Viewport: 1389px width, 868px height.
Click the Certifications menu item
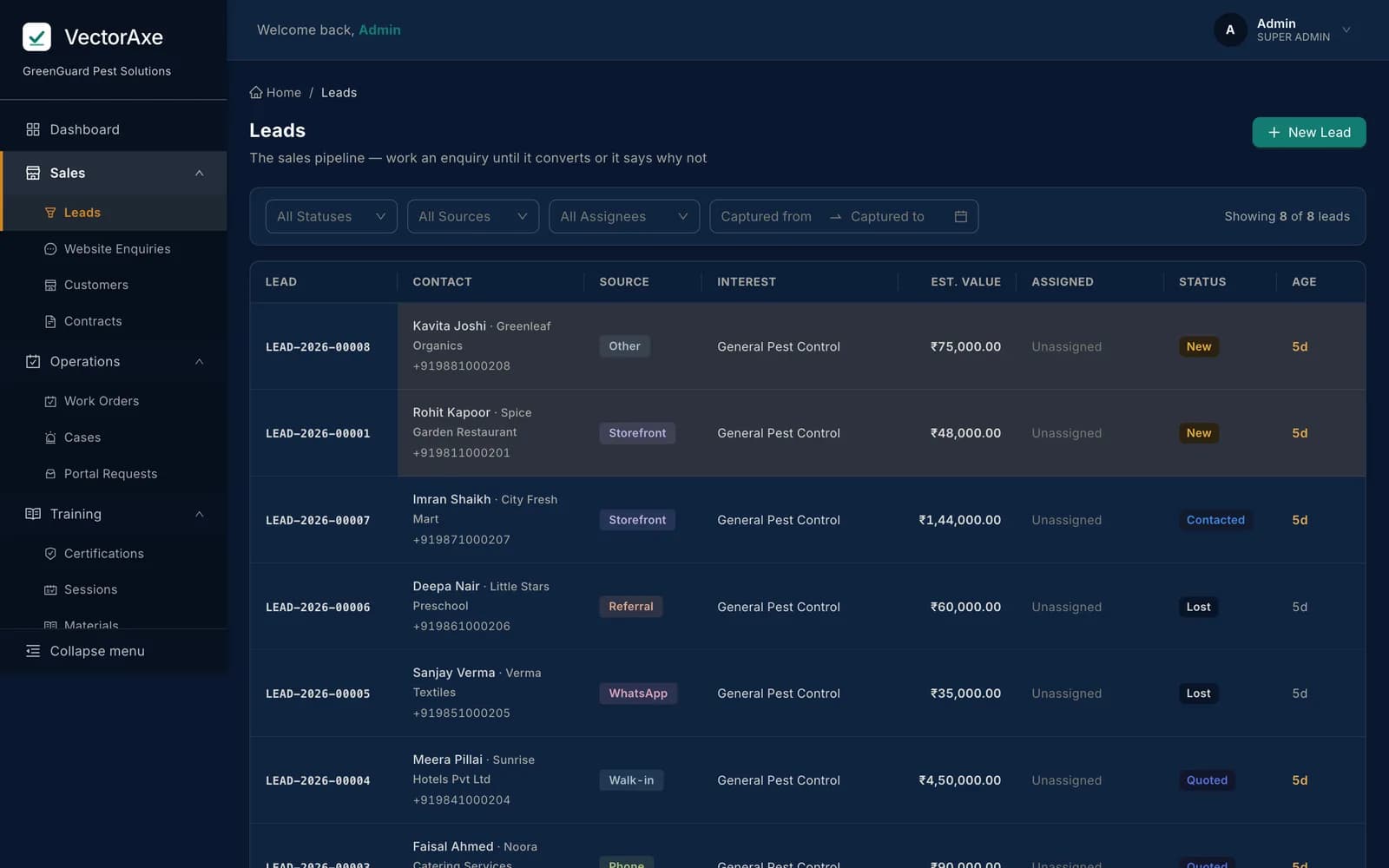pos(114,554)
